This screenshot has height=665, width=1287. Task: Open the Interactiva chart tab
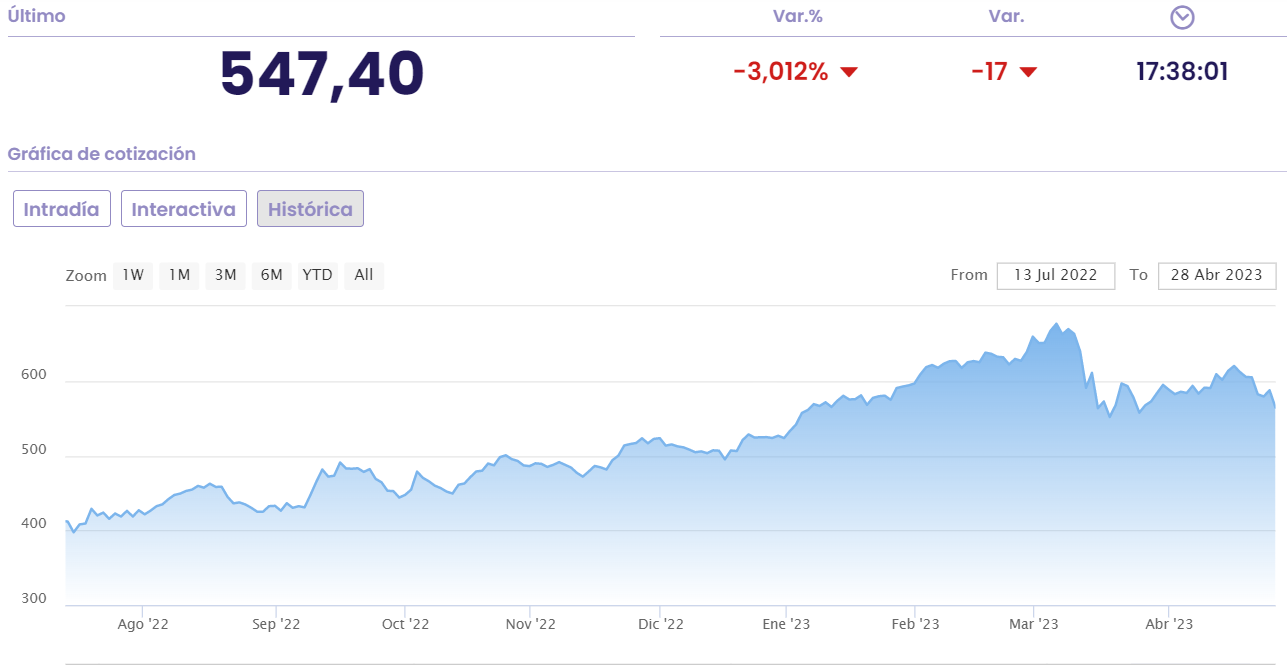pyautogui.click(x=184, y=209)
